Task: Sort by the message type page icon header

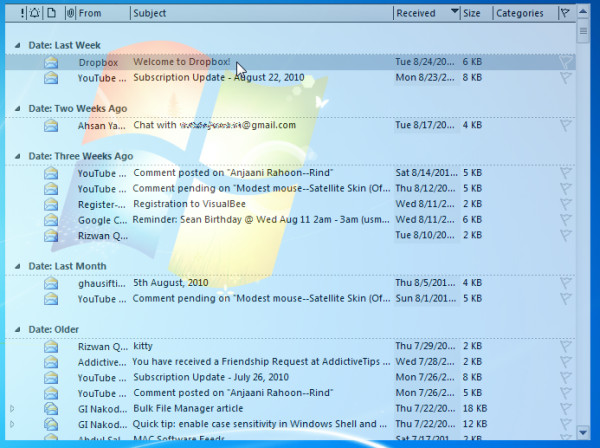Action: 51,13
